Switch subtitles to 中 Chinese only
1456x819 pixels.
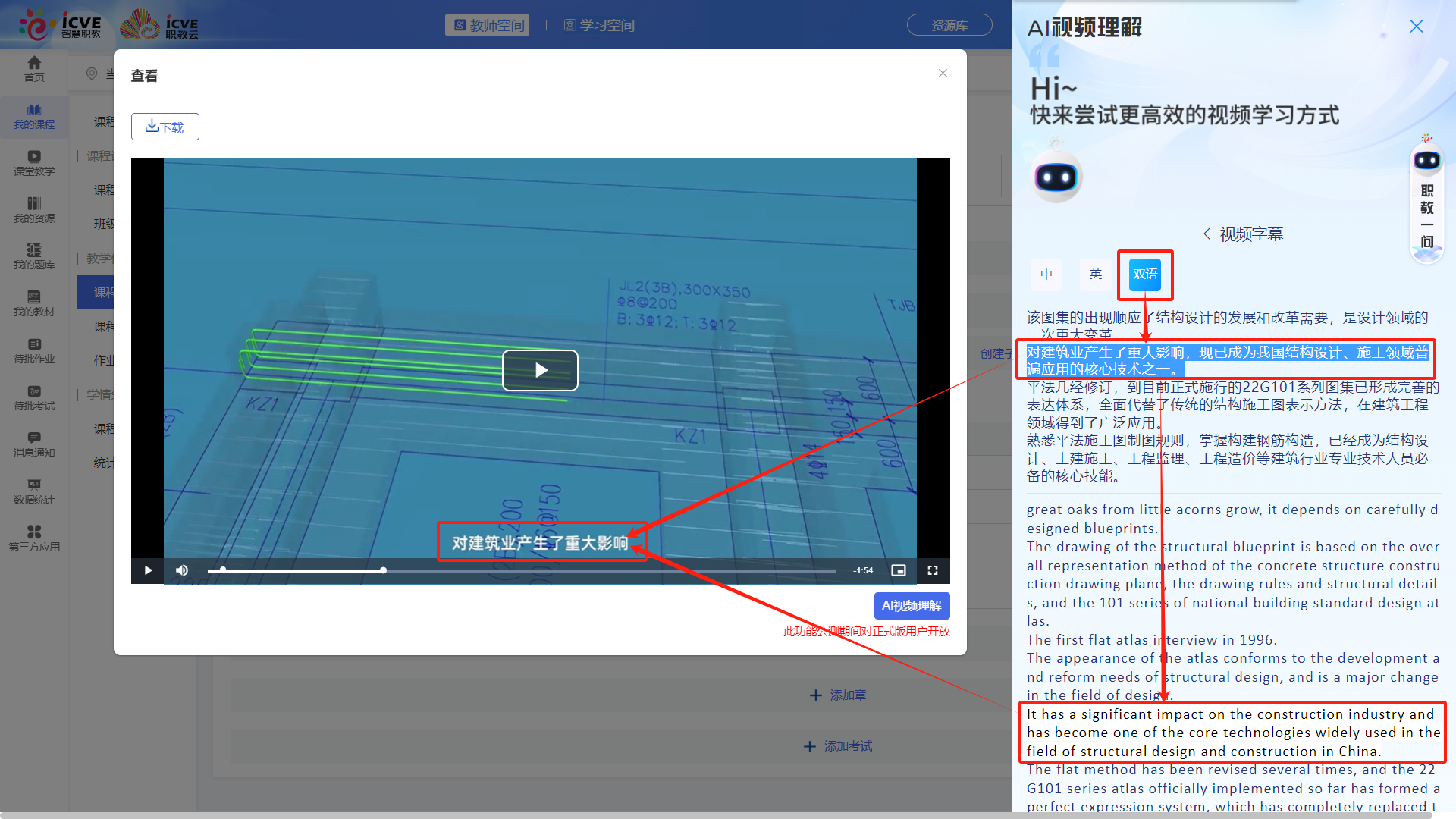(1046, 275)
